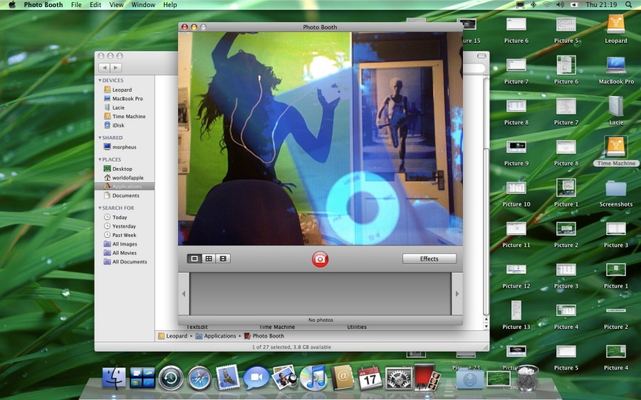The image size is (641, 400).
Task: Launch iPhoto from the Dock
Action: point(285,377)
